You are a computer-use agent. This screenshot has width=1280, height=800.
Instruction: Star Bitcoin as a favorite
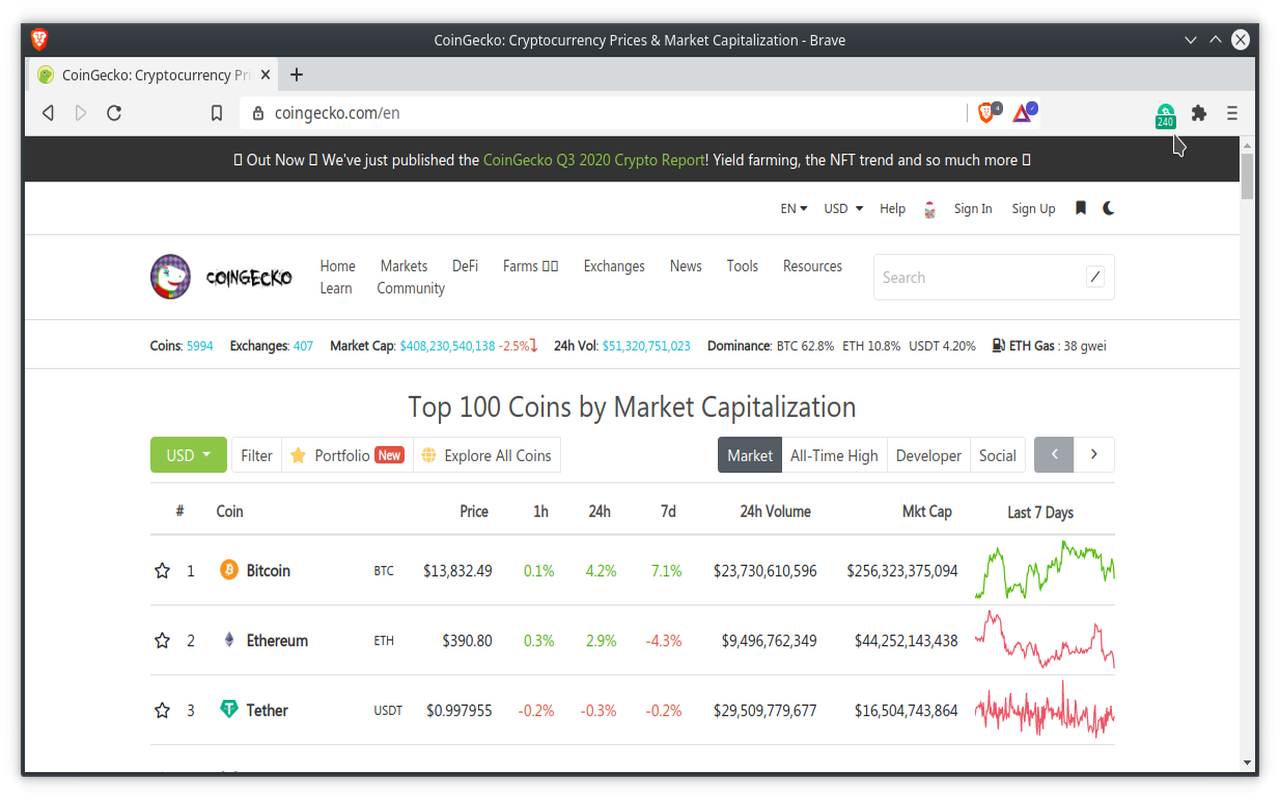tap(162, 571)
